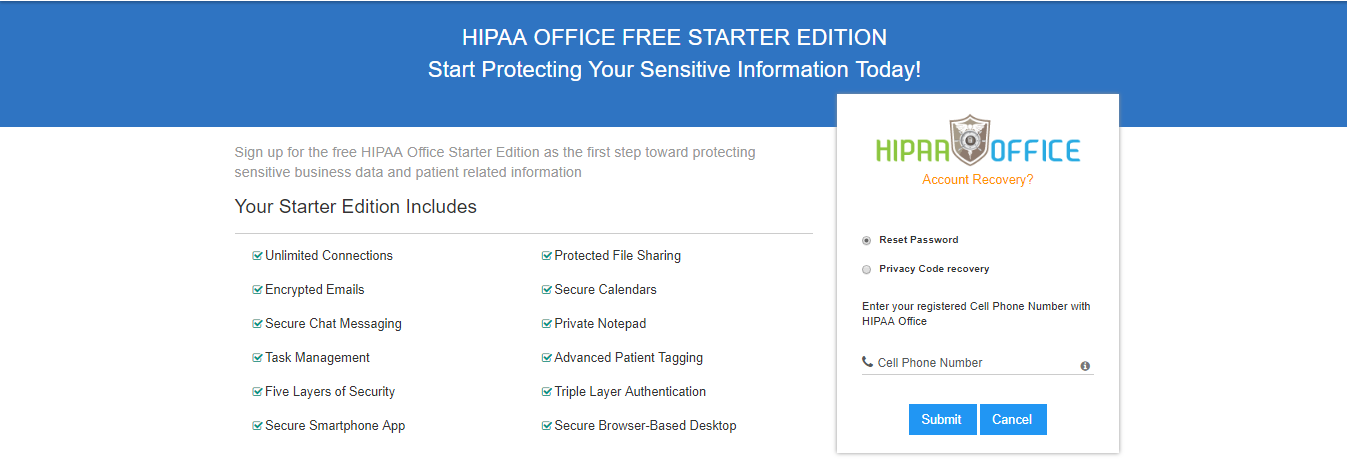Click checkmark icon beside Five Layers of Security
The width and height of the screenshot is (1347, 469).
point(258,392)
